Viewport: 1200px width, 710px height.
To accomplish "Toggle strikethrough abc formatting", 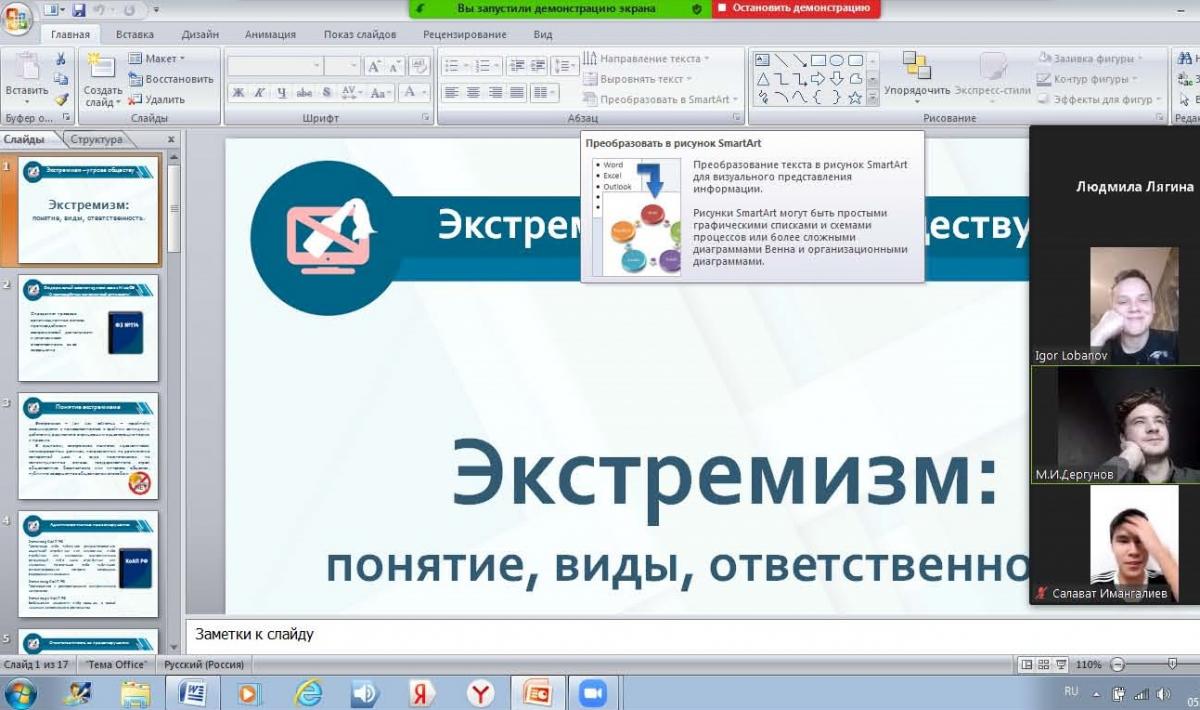I will (x=304, y=93).
